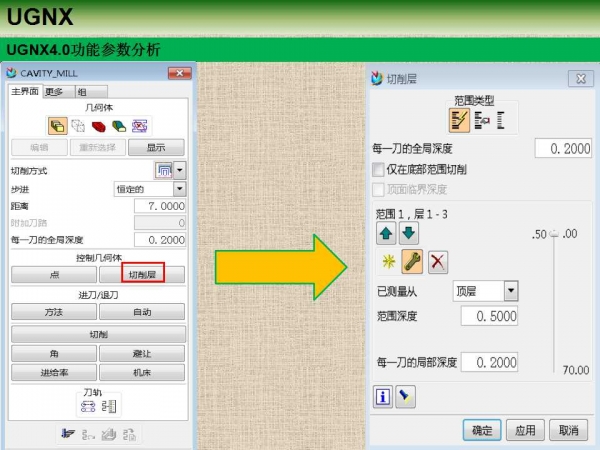Select the part geometry icon in CAVITY_MILL
The height and width of the screenshot is (450, 600).
click(58, 126)
